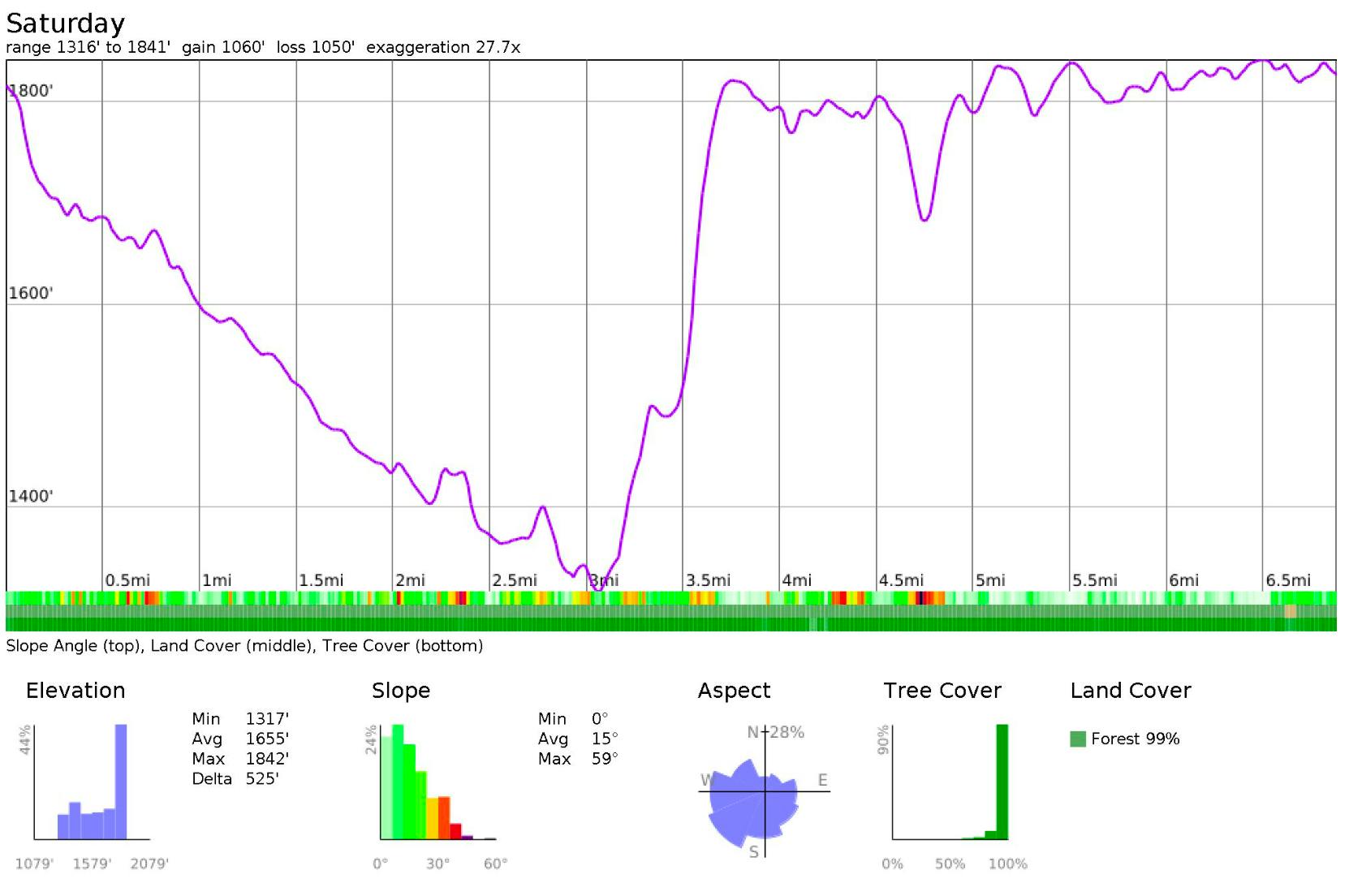
Task: Click the N 28% aspect label
Action: tap(775, 732)
